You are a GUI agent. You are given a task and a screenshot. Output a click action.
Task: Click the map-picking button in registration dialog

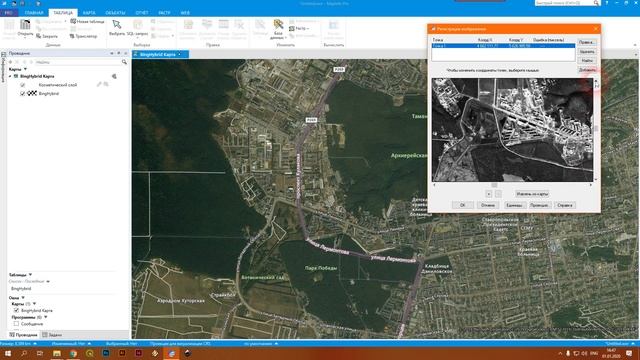[532, 194]
